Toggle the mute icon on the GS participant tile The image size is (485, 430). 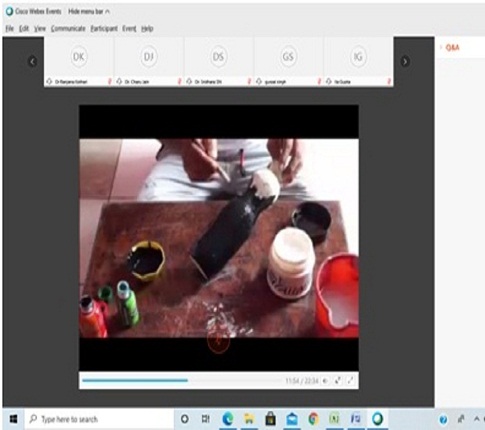tap(319, 81)
